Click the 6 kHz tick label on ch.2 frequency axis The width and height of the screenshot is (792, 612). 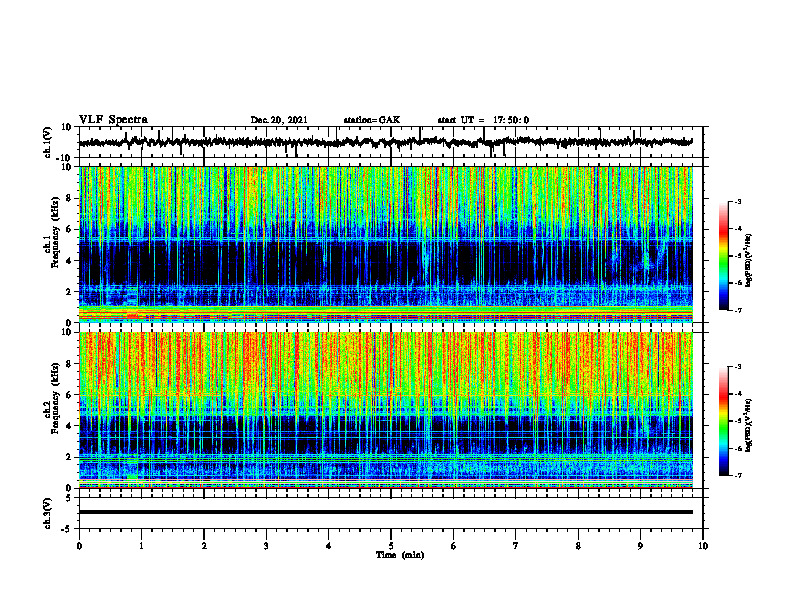pos(69,395)
